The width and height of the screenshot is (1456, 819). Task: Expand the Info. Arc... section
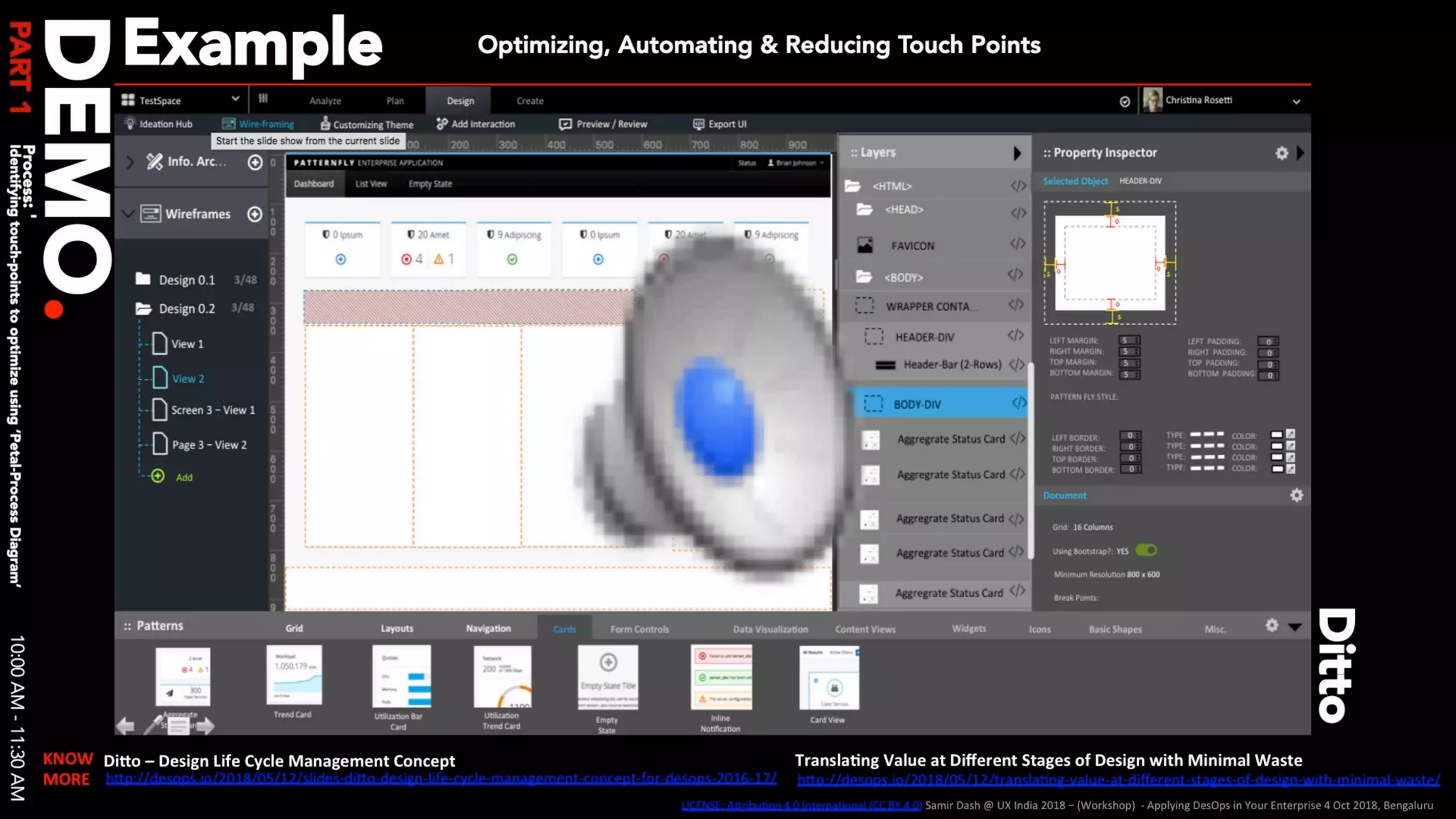point(130,162)
